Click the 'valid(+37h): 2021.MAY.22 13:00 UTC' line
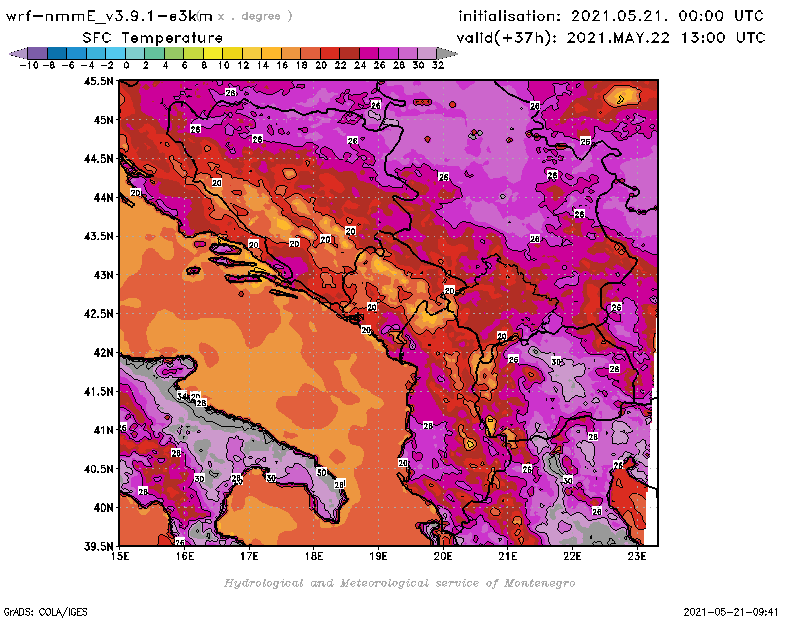 (x=611, y=38)
